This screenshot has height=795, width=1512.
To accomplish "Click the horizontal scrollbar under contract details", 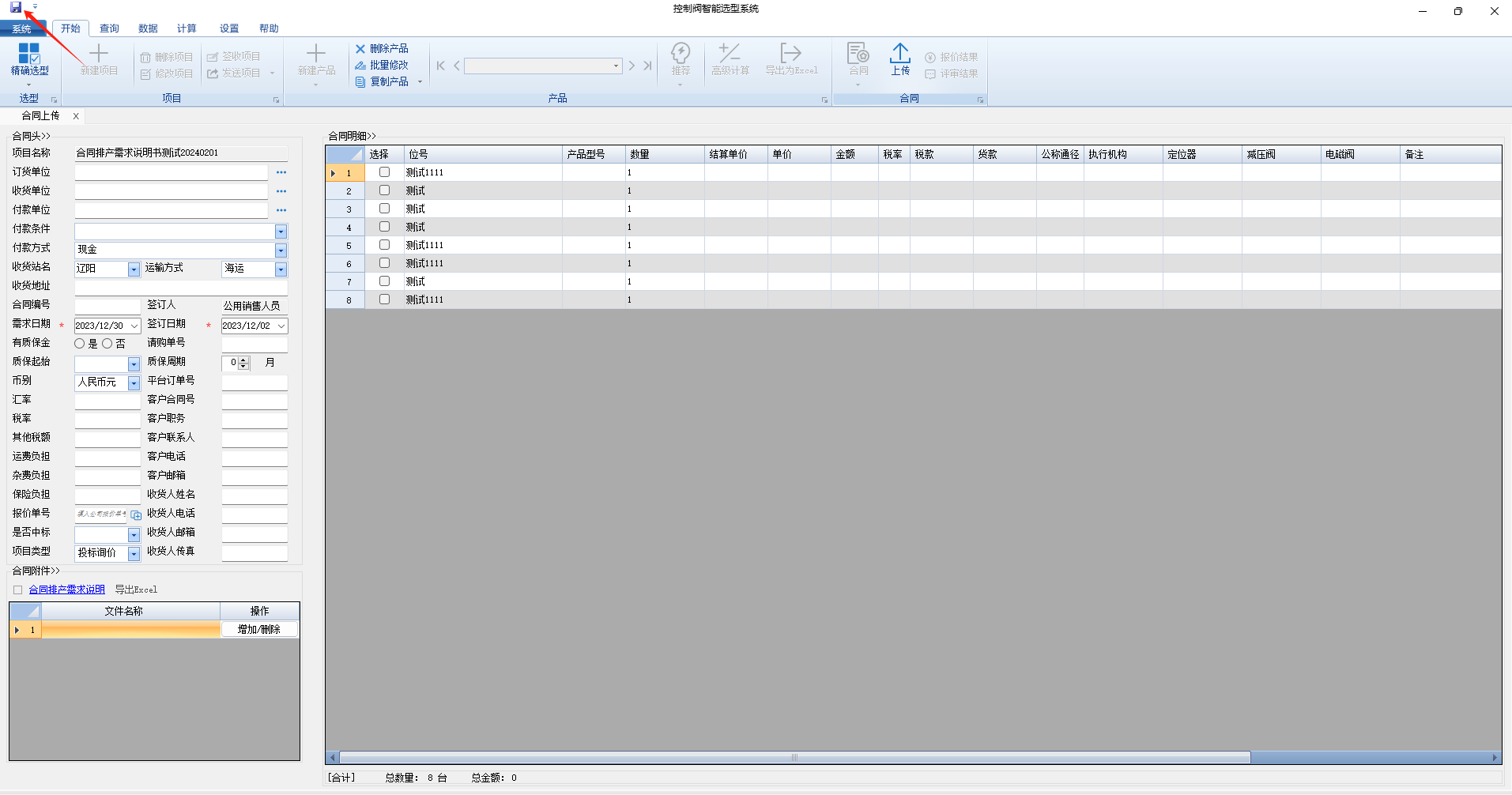I will pyautogui.click(x=794, y=757).
